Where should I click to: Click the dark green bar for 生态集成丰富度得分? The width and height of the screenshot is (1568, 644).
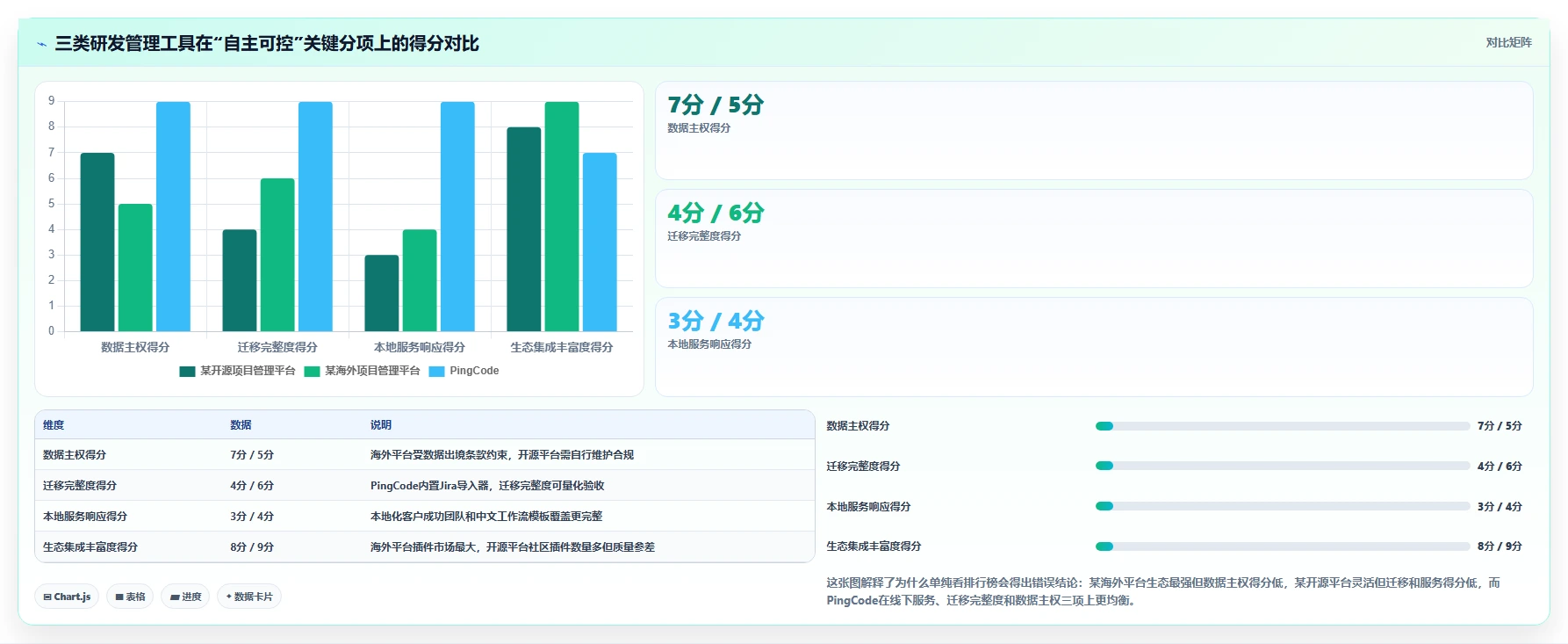coord(524,229)
